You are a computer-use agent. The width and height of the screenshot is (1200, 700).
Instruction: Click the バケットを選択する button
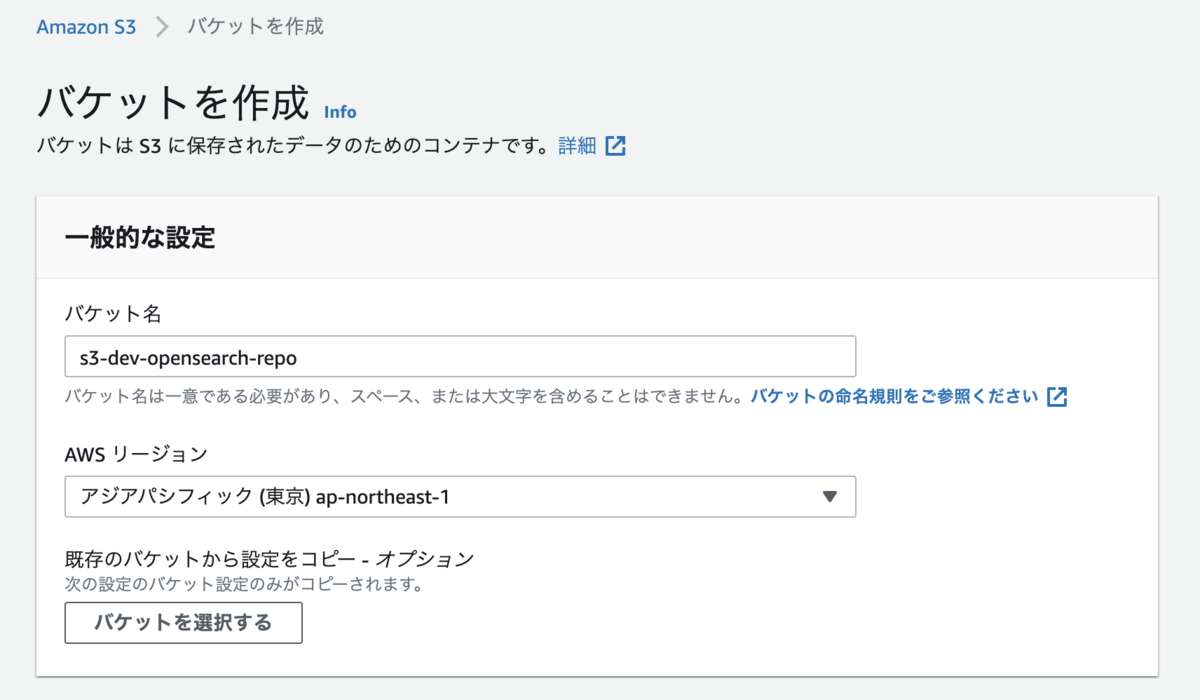(184, 623)
